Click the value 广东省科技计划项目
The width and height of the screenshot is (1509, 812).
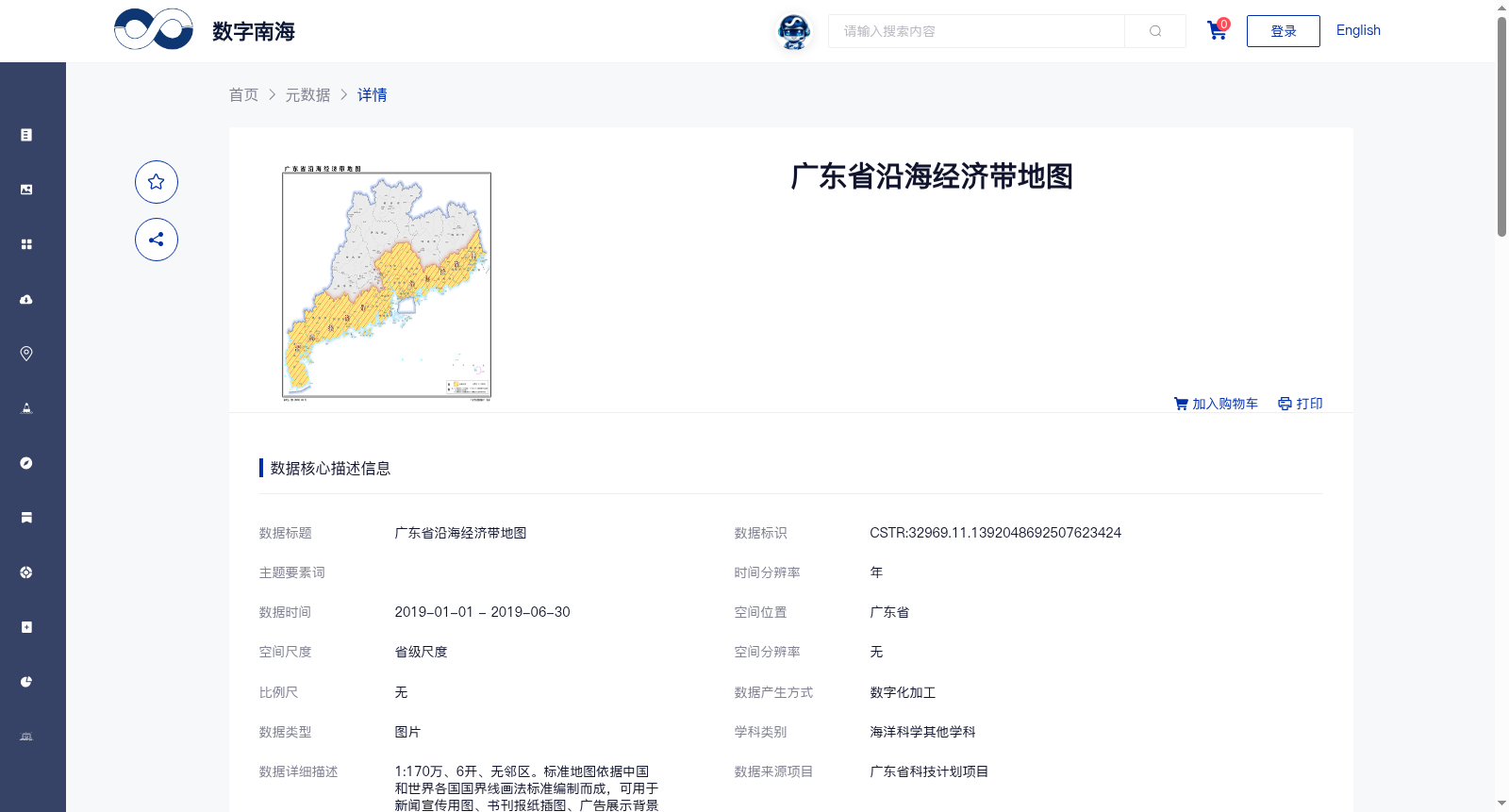click(x=929, y=771)
